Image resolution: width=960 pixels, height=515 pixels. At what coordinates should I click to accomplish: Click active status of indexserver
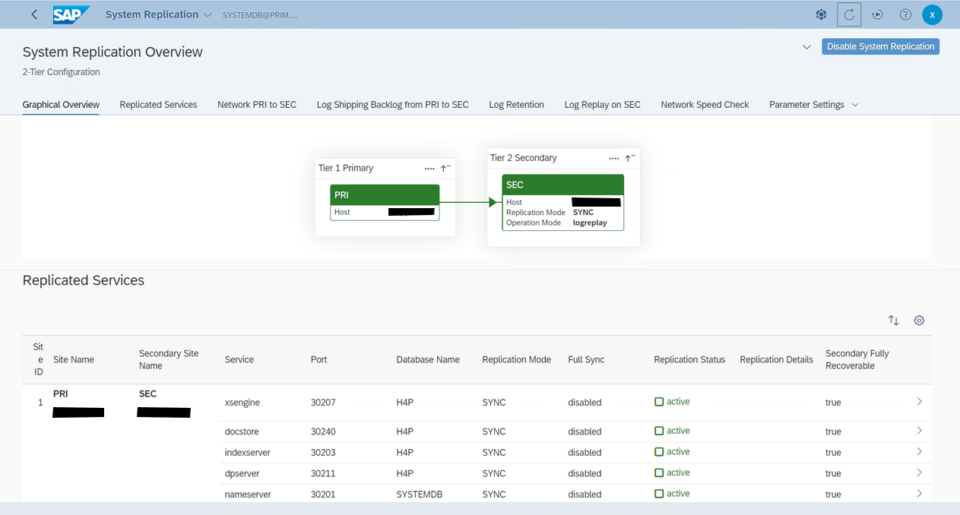pyautogui.click(x=672, y=452)
